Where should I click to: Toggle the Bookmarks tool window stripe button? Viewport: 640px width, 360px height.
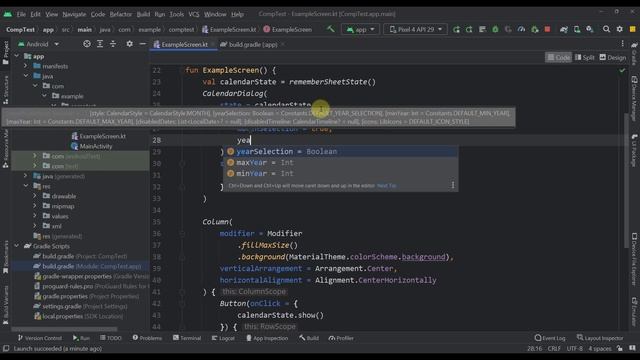point(6,257)
